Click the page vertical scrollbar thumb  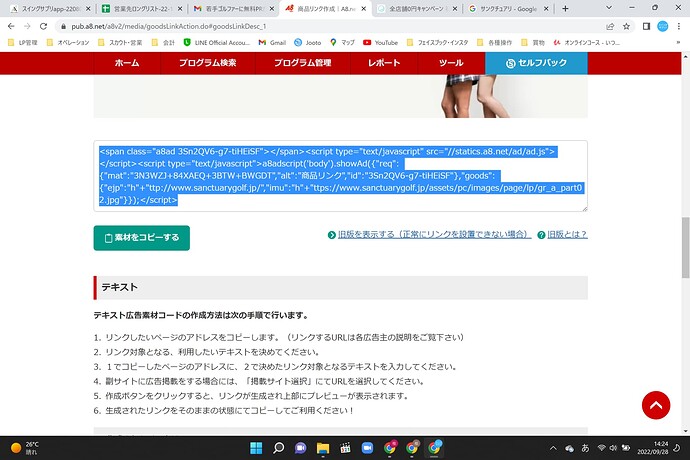685,247
